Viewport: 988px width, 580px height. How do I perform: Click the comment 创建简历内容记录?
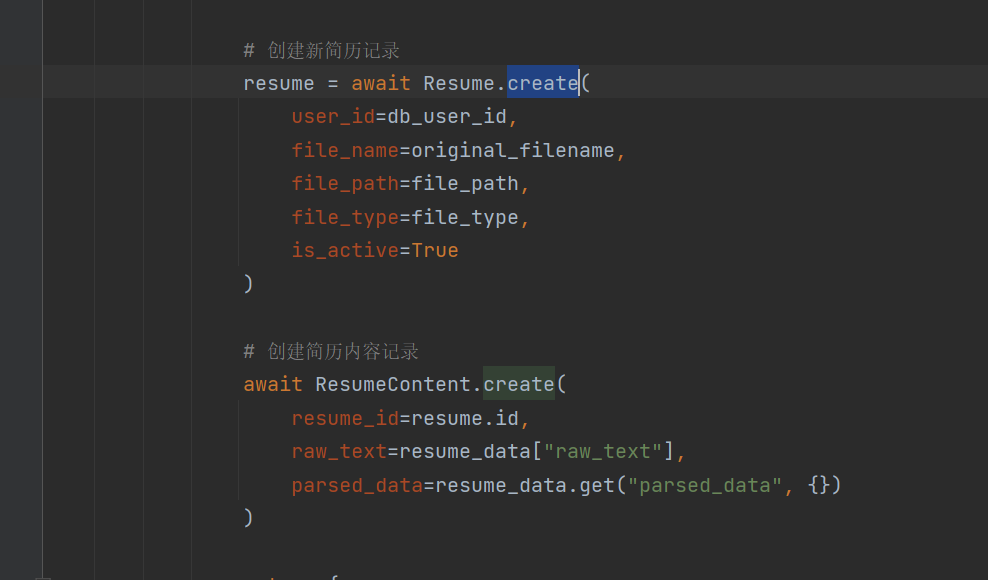(x=343, y=351)
